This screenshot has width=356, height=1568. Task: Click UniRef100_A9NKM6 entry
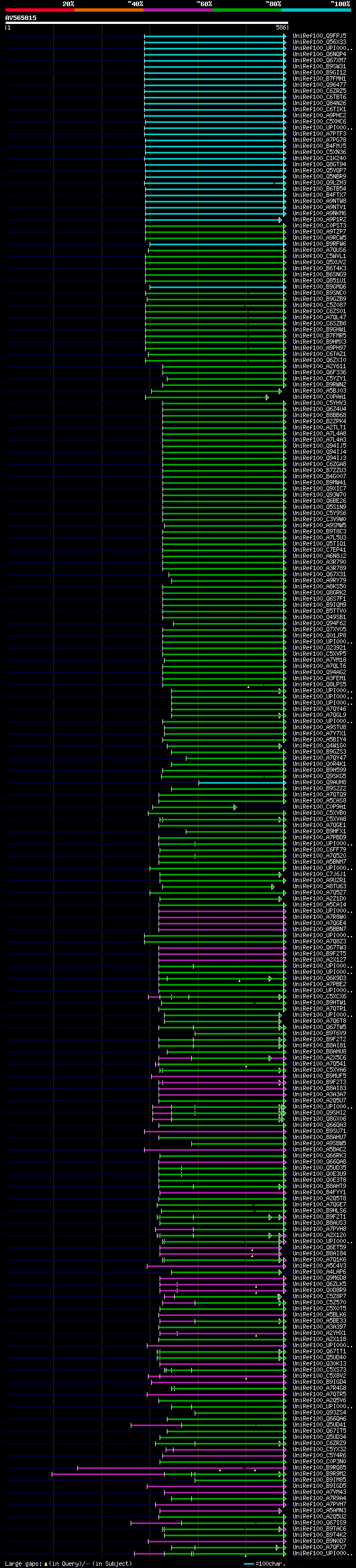click(319, 214)
